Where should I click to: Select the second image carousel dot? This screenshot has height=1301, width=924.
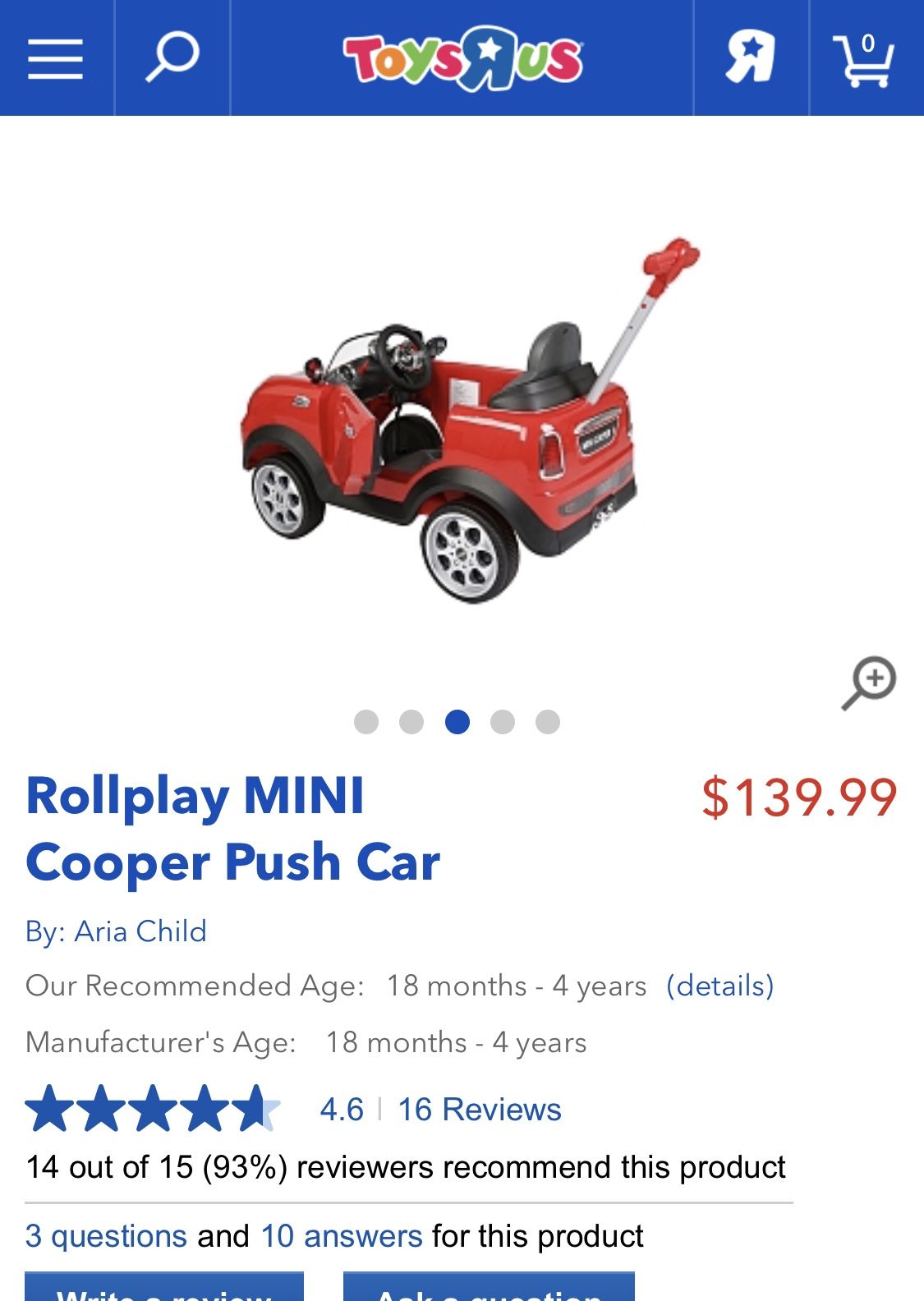point(411,722)
